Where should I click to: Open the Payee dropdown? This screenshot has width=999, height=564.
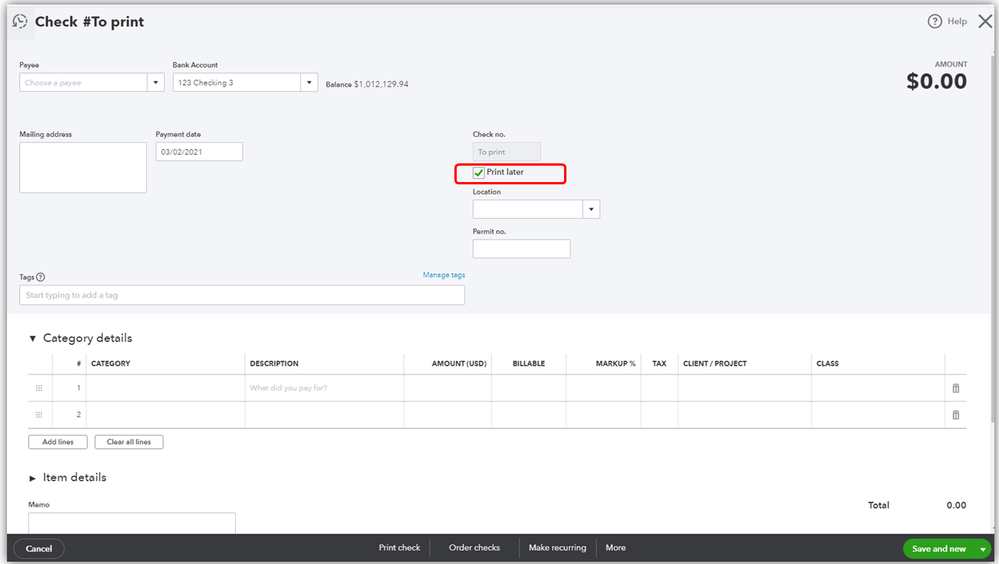point(156,83)
